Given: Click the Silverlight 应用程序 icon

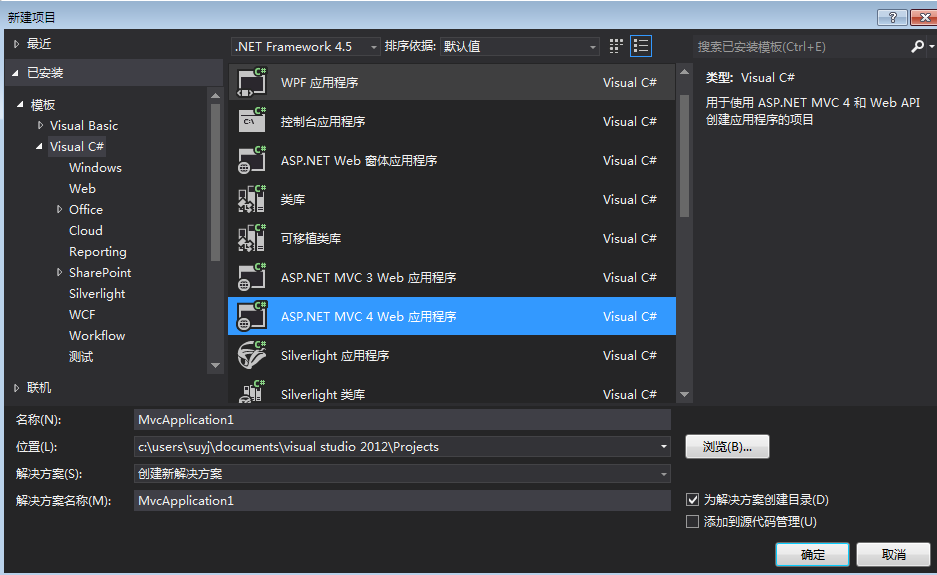Looking at the screenshot, I should coord(252,355).
